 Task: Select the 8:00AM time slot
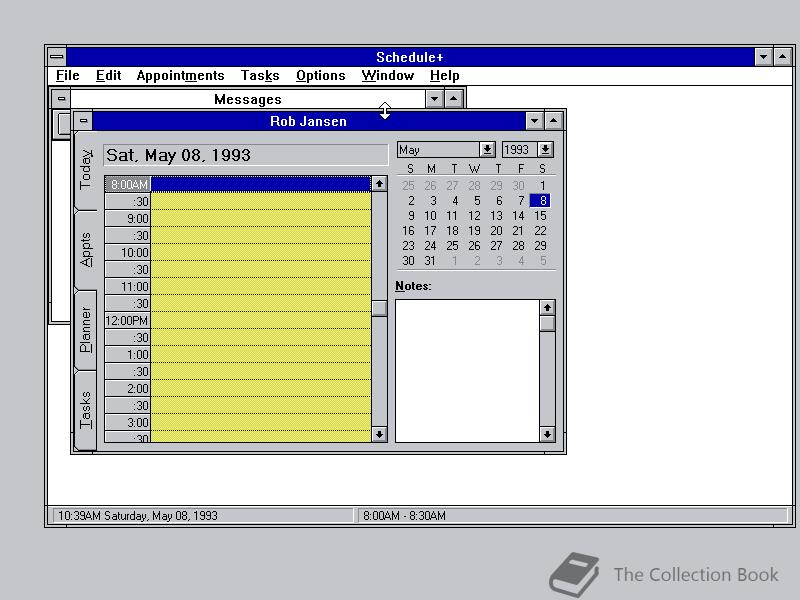pyautogui.click(x=238, y=184)
